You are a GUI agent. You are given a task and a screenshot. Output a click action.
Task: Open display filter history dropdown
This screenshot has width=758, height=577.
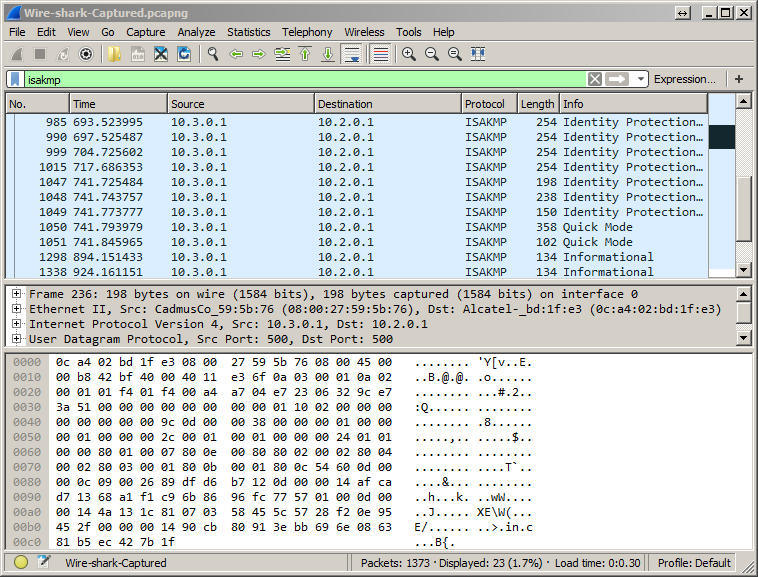click(641, 79)
